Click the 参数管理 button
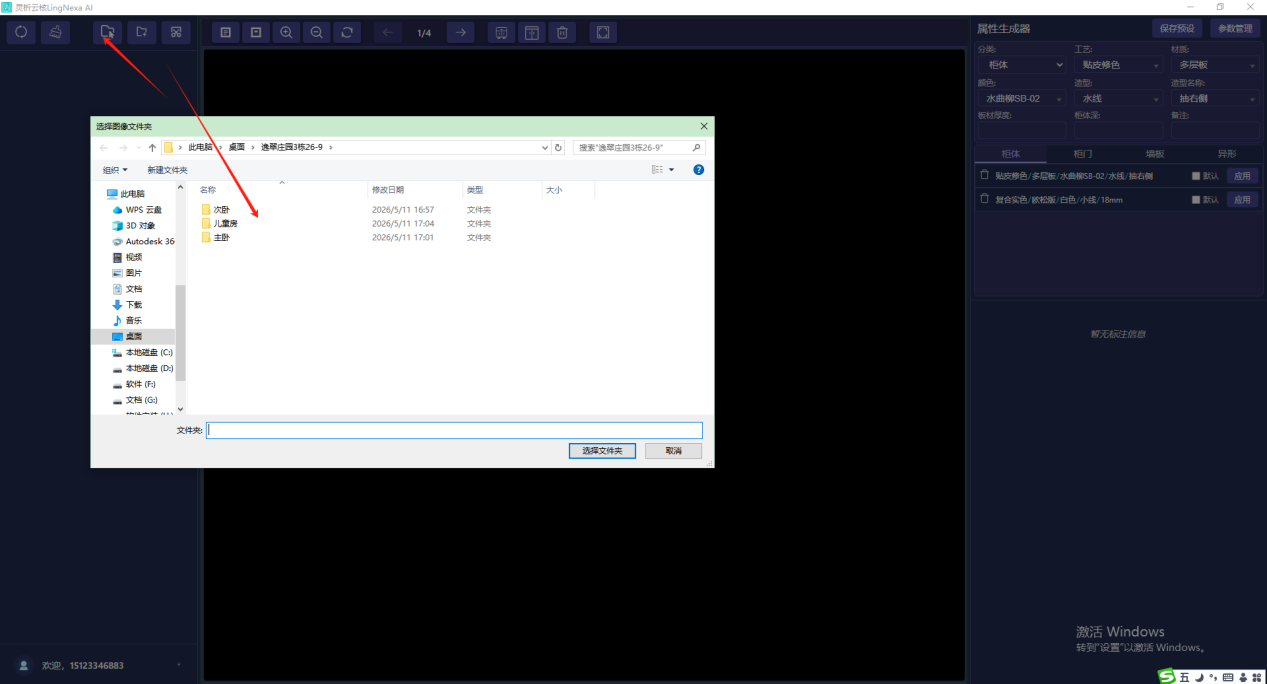 1235,29
